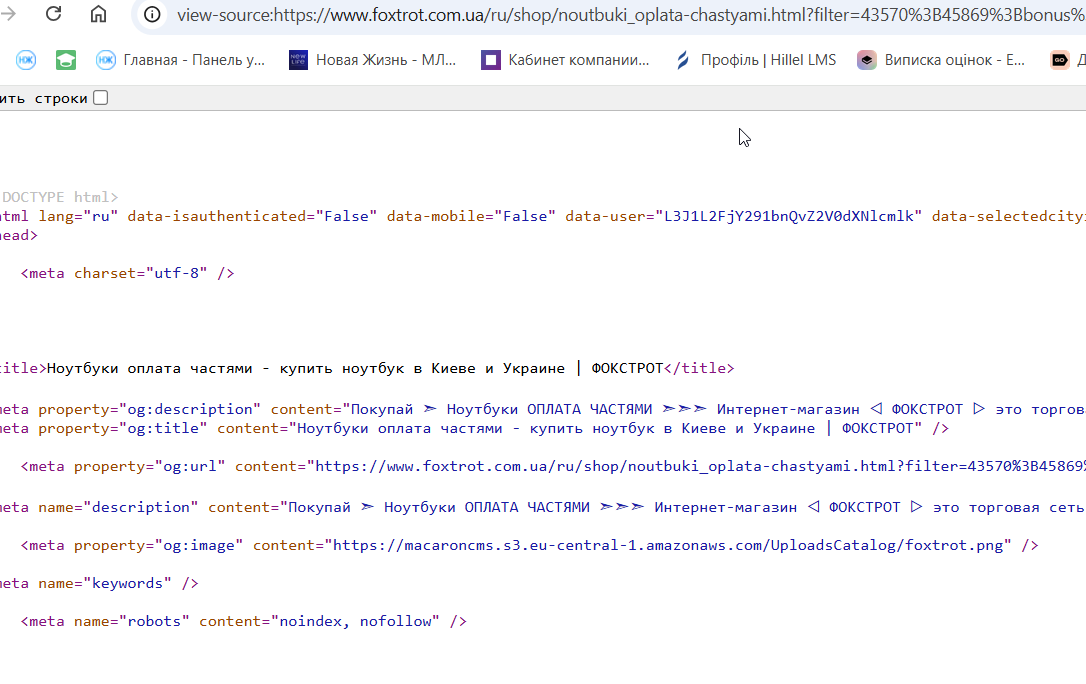Reload the page with the refresh icon
The width and height of the screenshot is (1086, 684).
53,14
